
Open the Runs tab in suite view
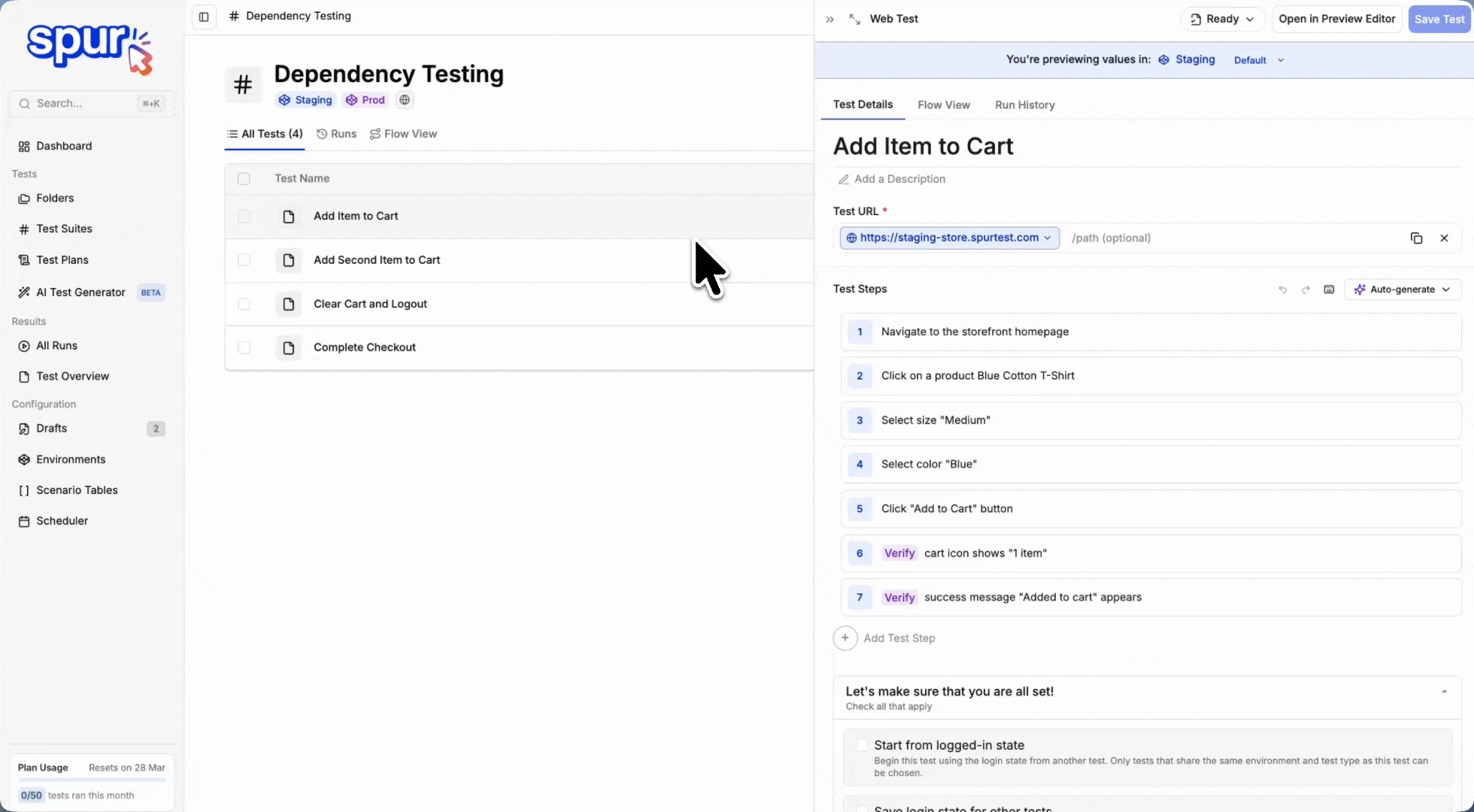pos(336,134)
